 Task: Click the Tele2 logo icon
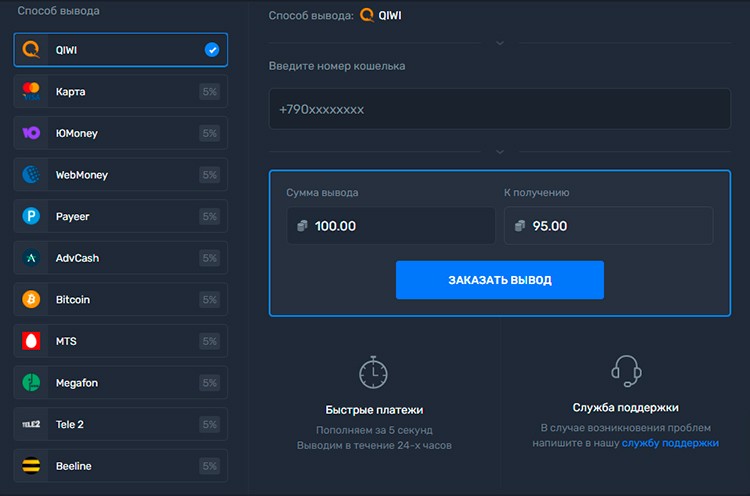pyautogui.click(x=31, y=424)
